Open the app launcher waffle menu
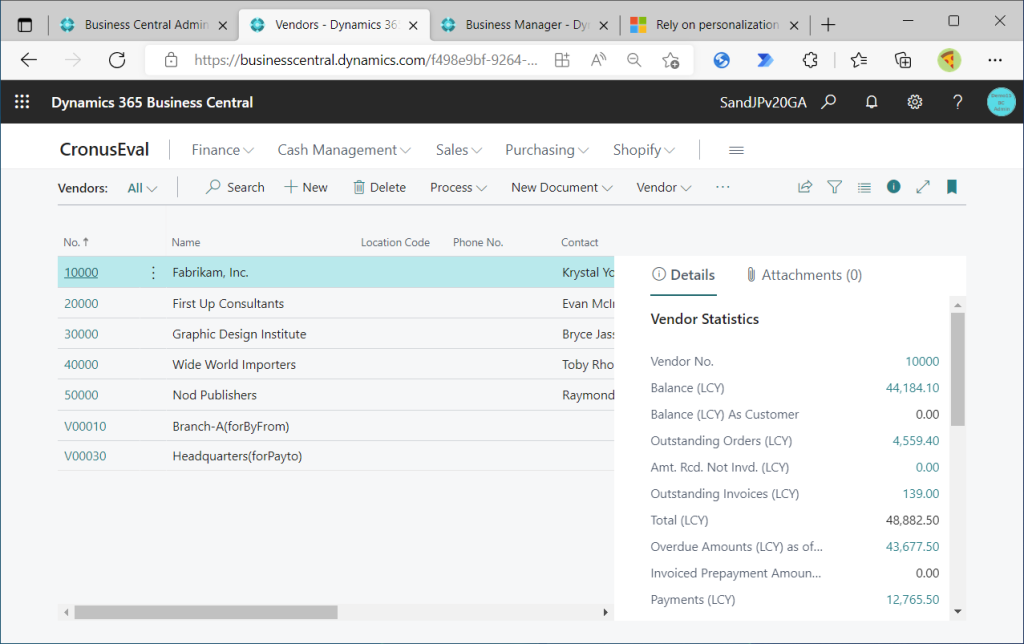The height and width of the screenshot is (644, 1024). pos(22,102)
